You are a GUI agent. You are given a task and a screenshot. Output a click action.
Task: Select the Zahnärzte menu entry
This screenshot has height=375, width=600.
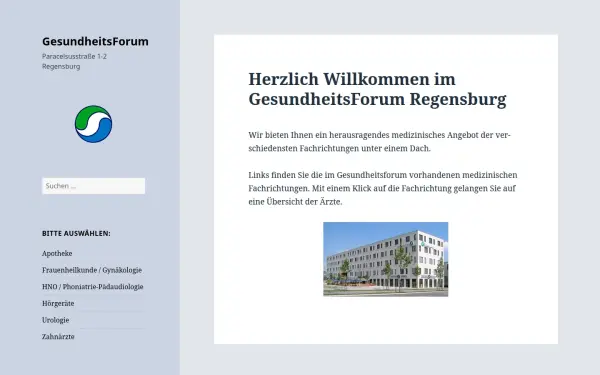click(58, 337)
